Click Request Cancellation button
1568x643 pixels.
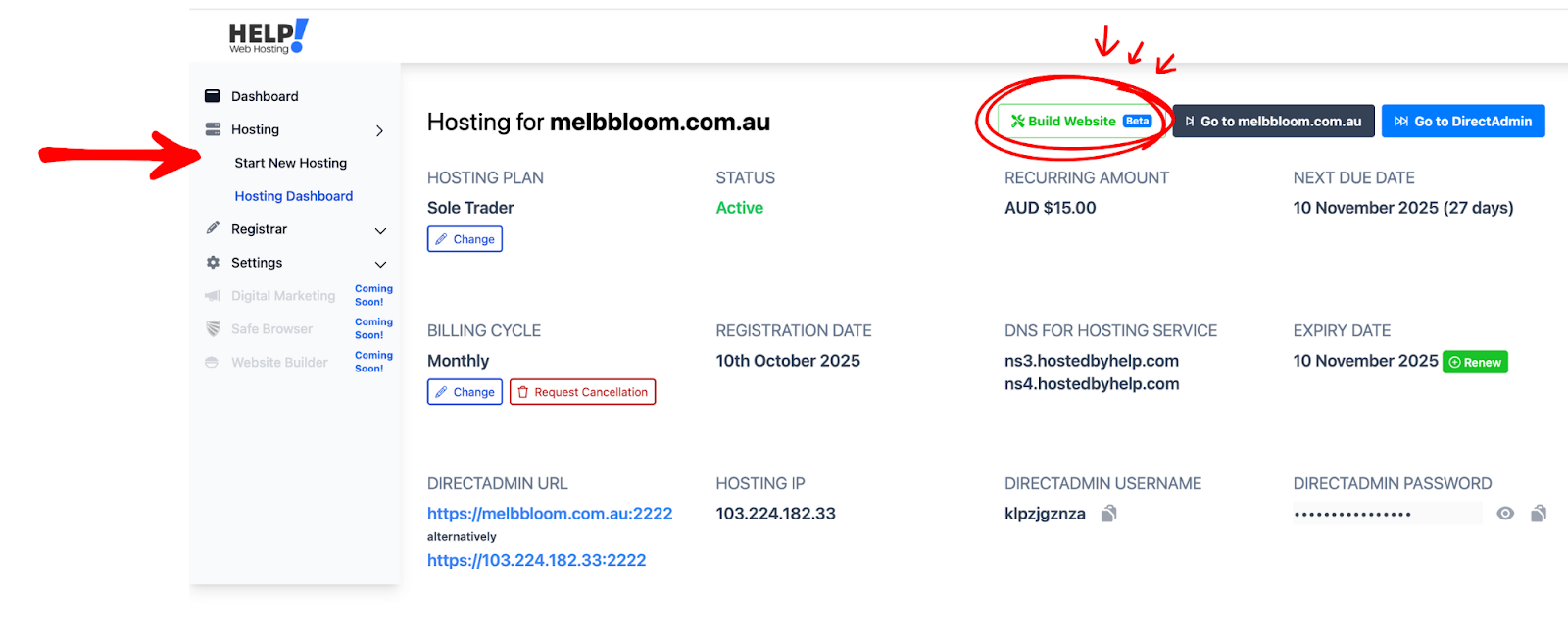point(582,392)
